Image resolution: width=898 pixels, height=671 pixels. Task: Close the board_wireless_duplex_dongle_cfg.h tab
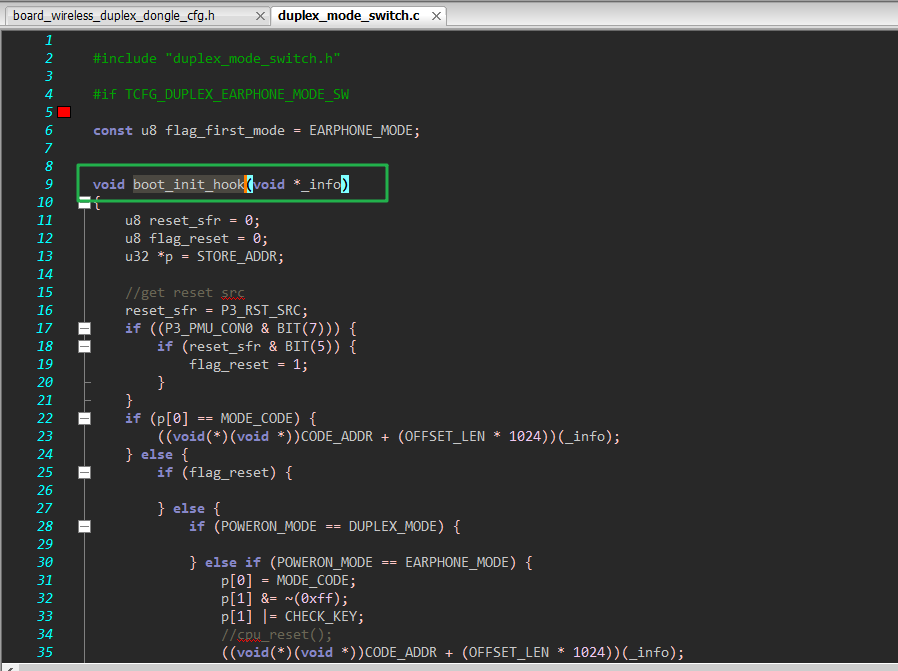(260, 16)
